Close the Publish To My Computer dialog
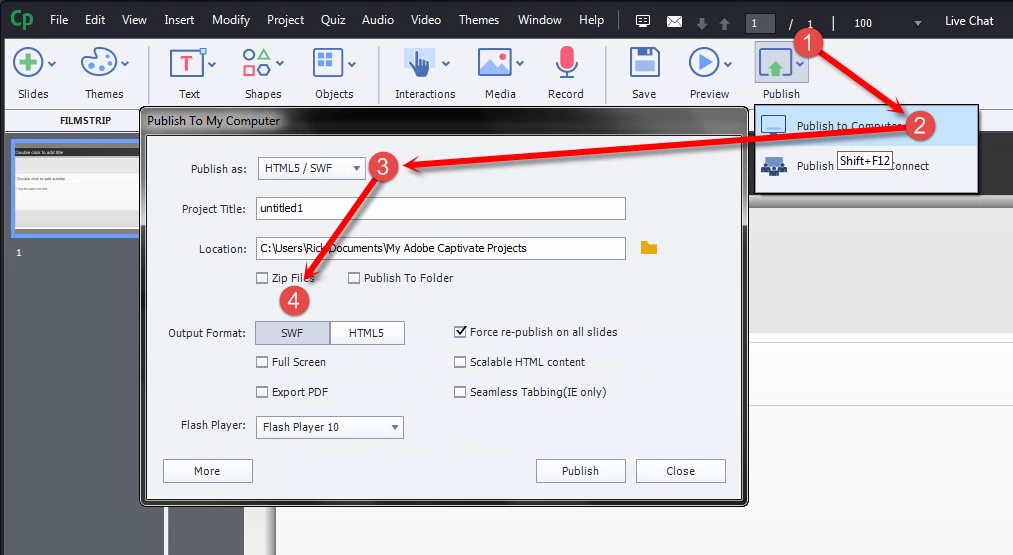 [x=680, y=471]
